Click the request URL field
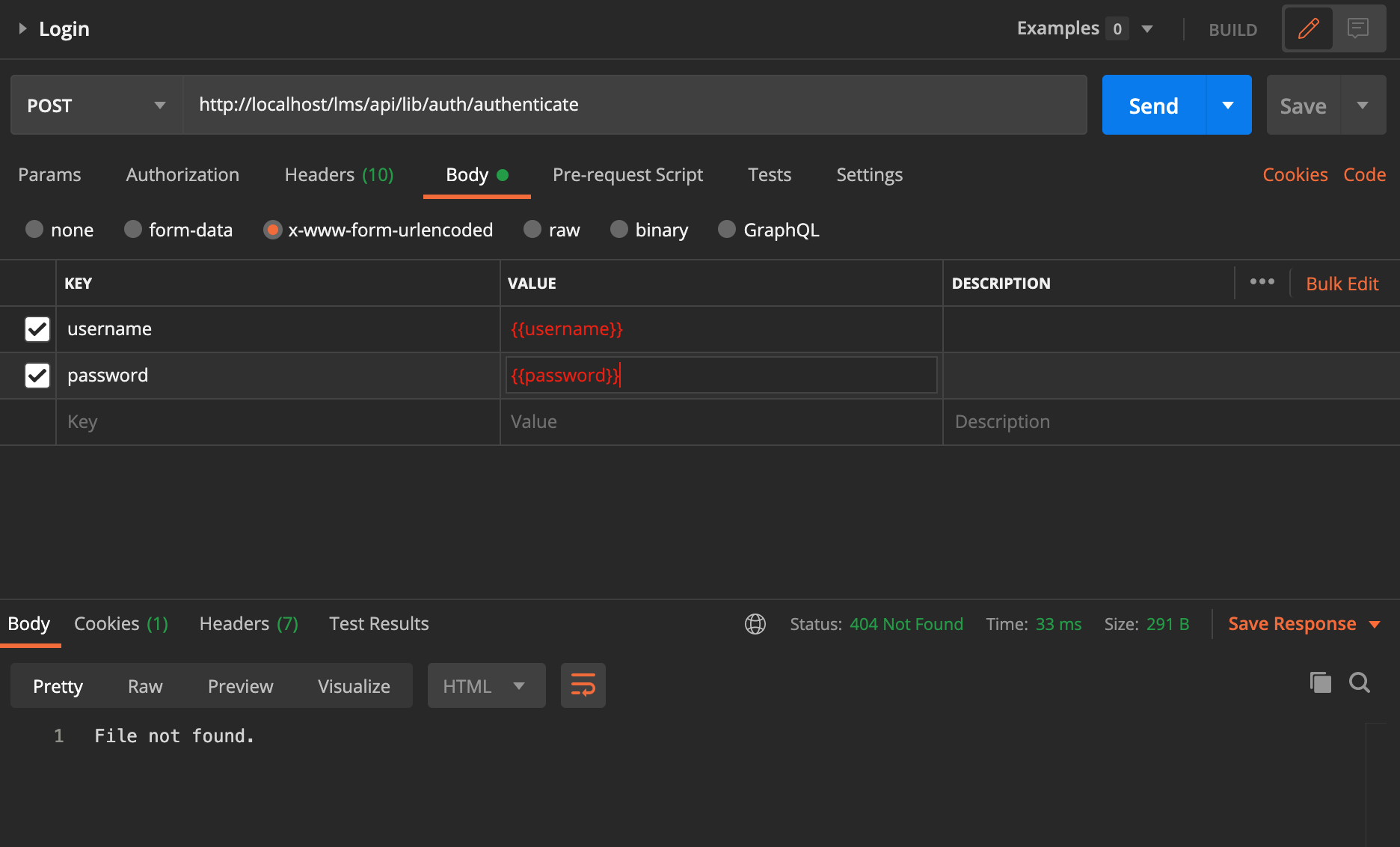The image size is (1400, 847). point(634,105)
